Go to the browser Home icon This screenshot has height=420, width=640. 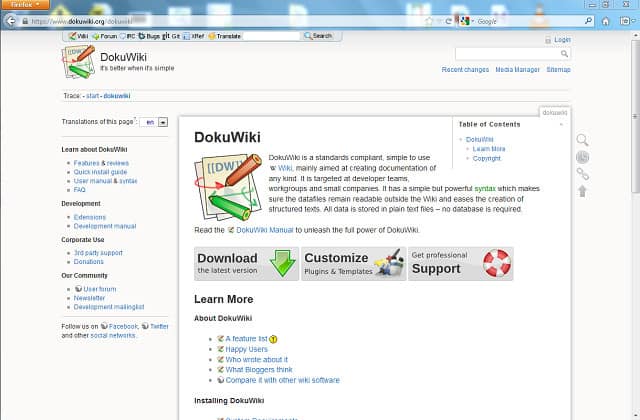pyautogui.click(x=606, y=21)
